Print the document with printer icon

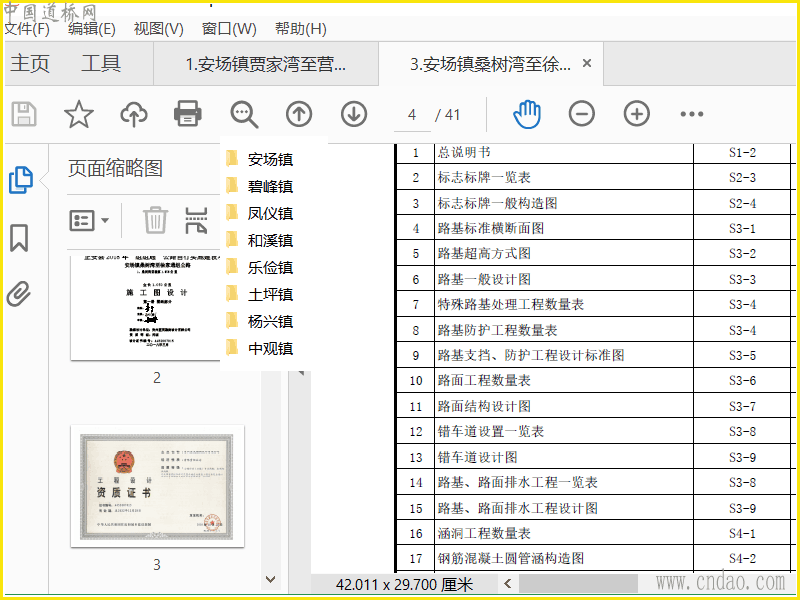[188, 114]
